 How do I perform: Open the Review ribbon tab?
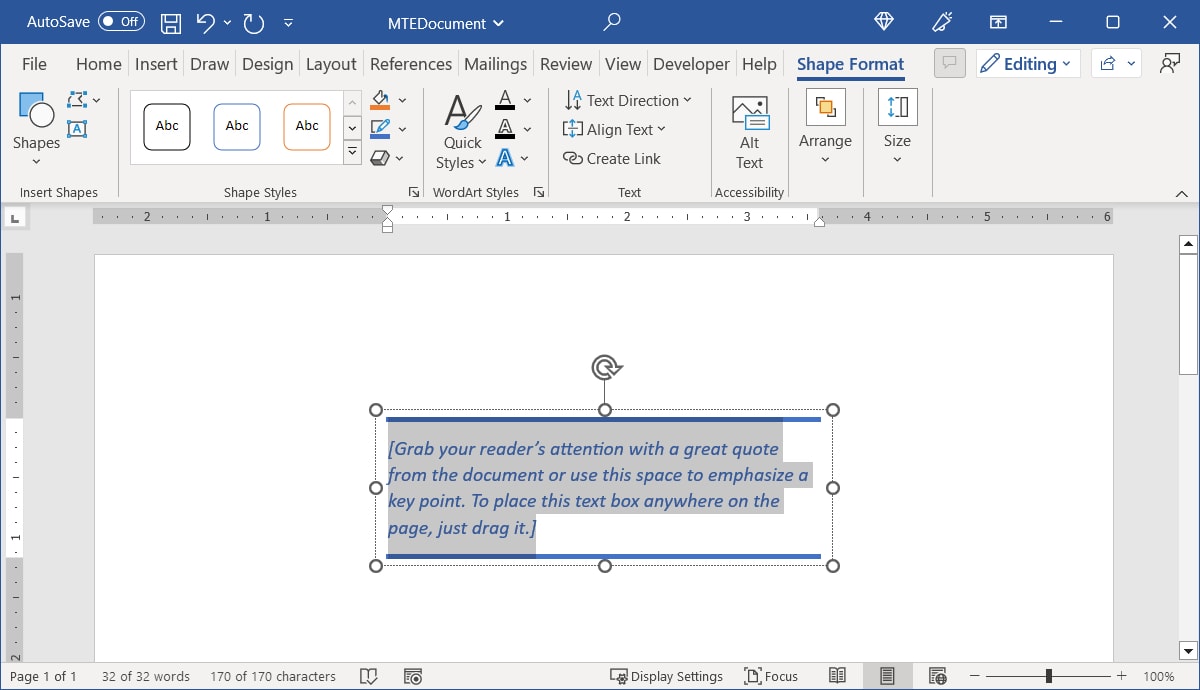pyautogui.click(x=565, y=63)
